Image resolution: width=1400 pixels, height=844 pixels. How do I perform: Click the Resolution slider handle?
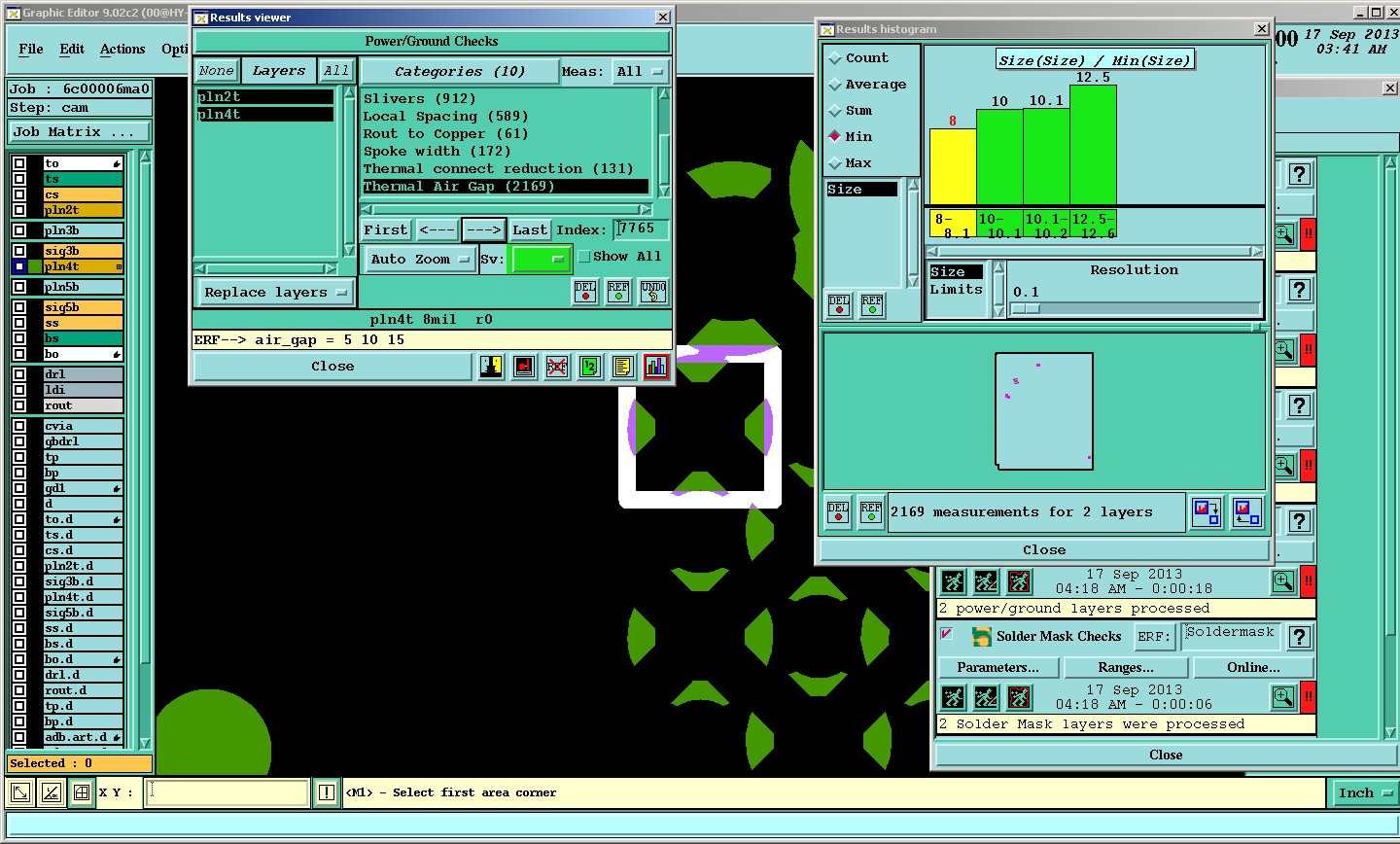tap(1026, 308)
